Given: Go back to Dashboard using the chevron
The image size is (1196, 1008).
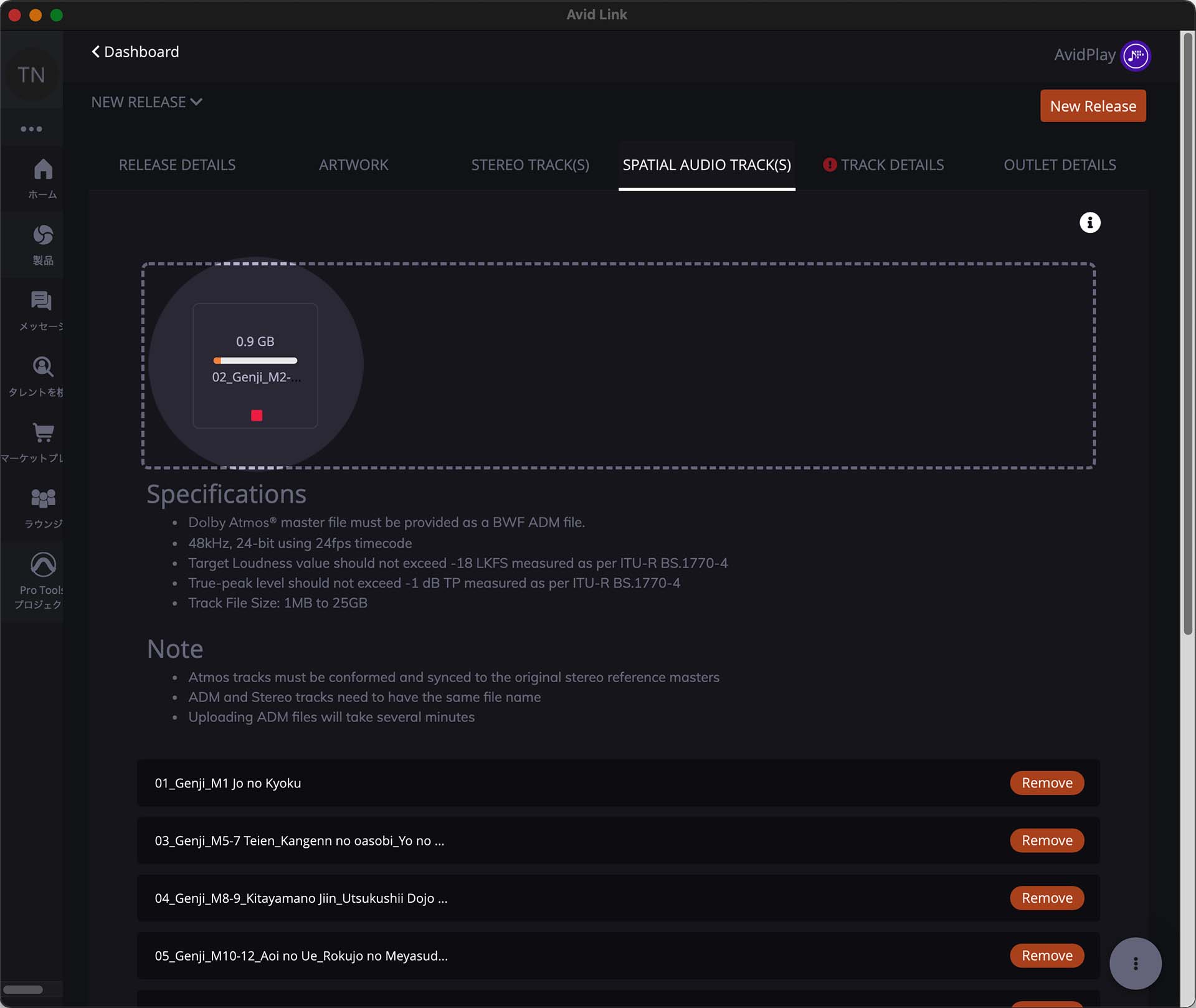Looking at the screenshot, I should pyautogui.click(x=96, y=52).
